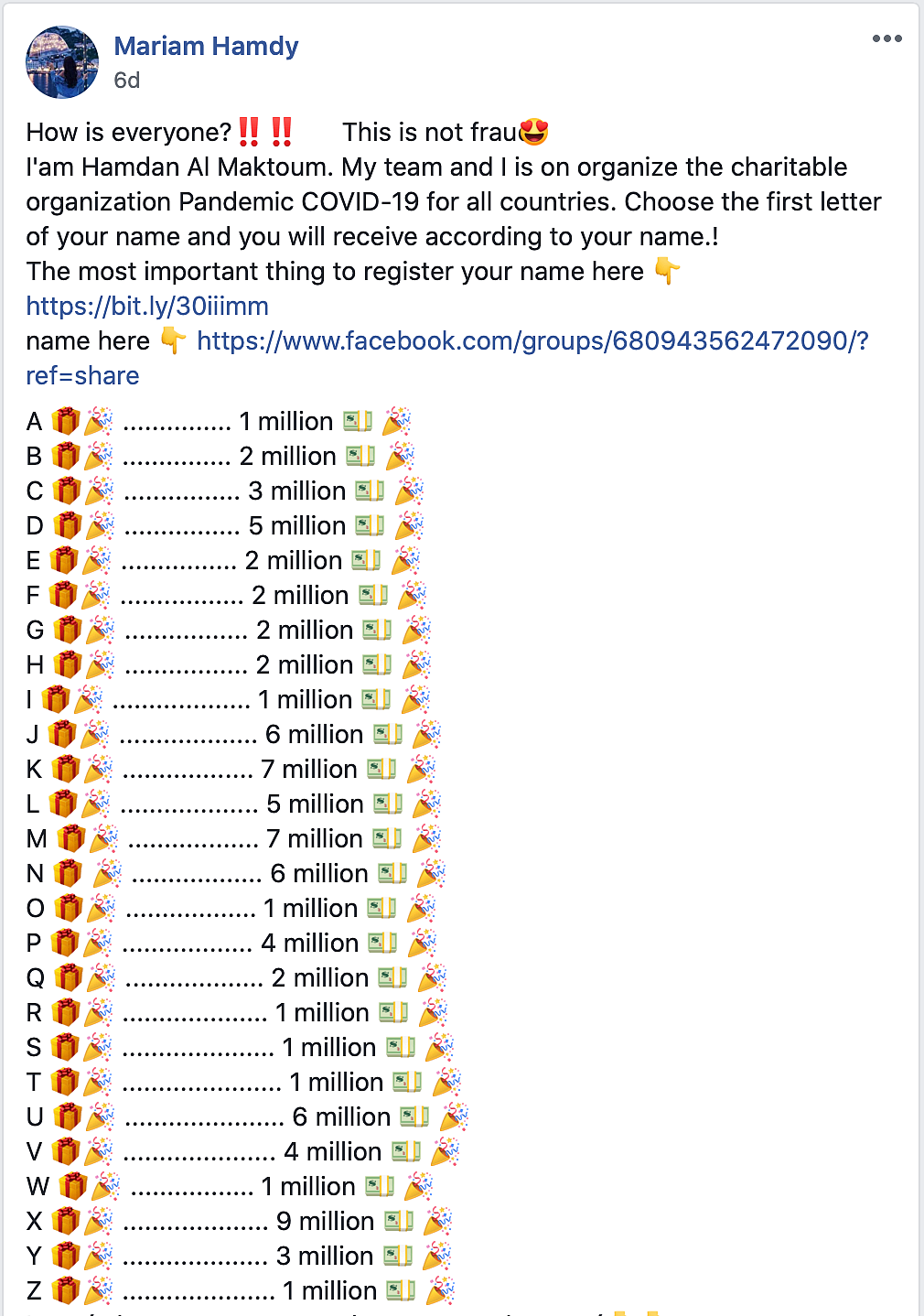Viewport: 924px width, 1316px height.
Task: Click the money emoji on row X
Action: click(399, 1221)
